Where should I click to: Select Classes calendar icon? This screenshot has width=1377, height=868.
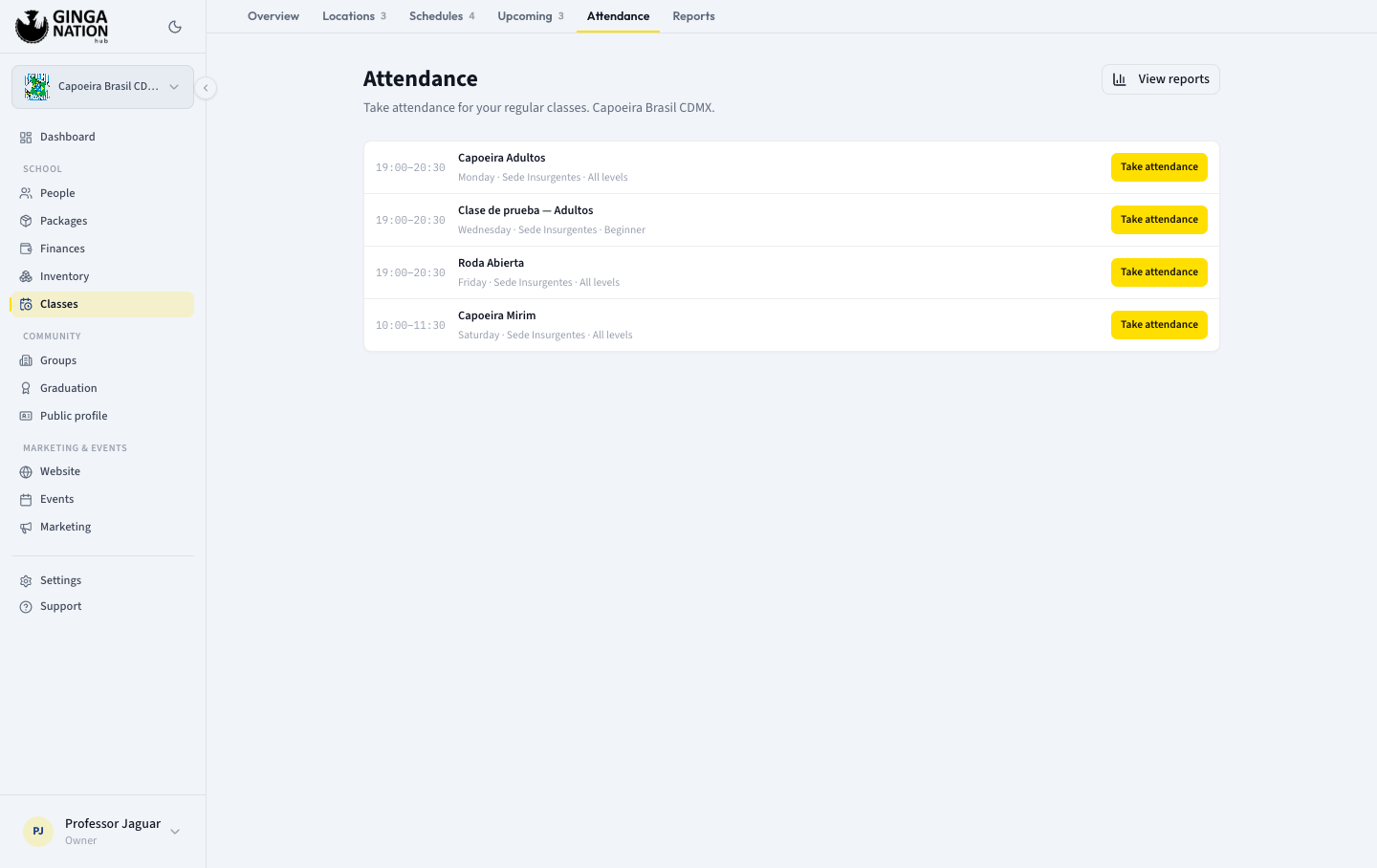[26, 304]
